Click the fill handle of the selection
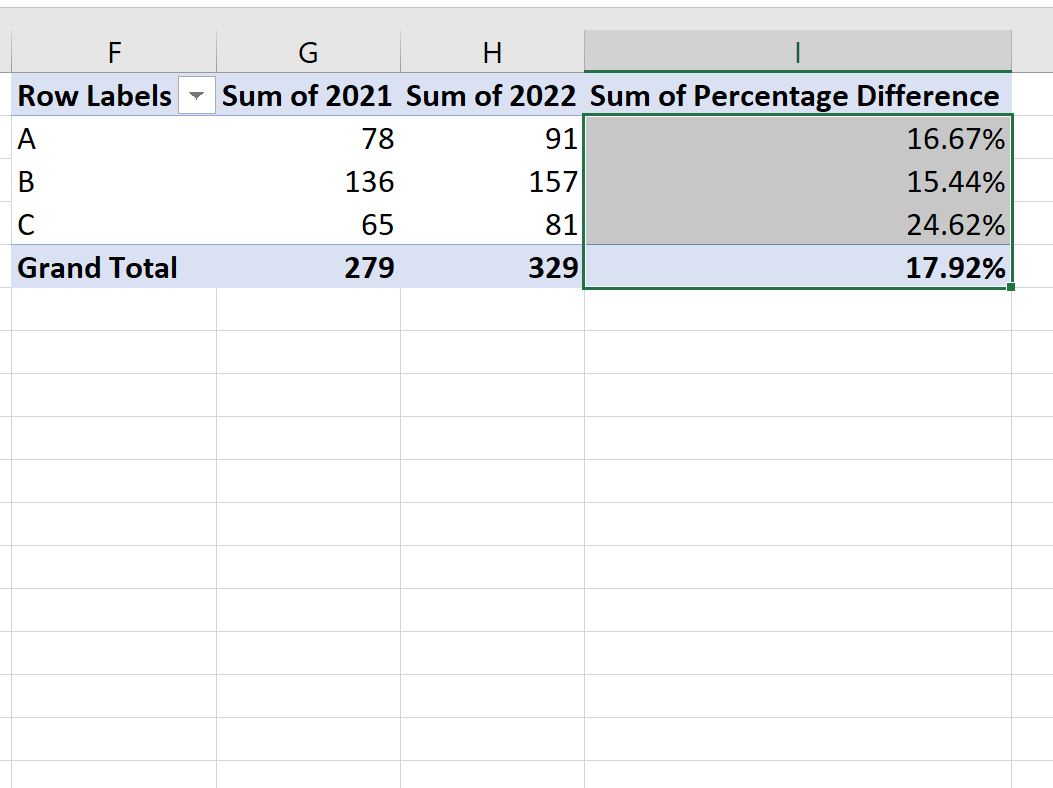 point(1009,288)
